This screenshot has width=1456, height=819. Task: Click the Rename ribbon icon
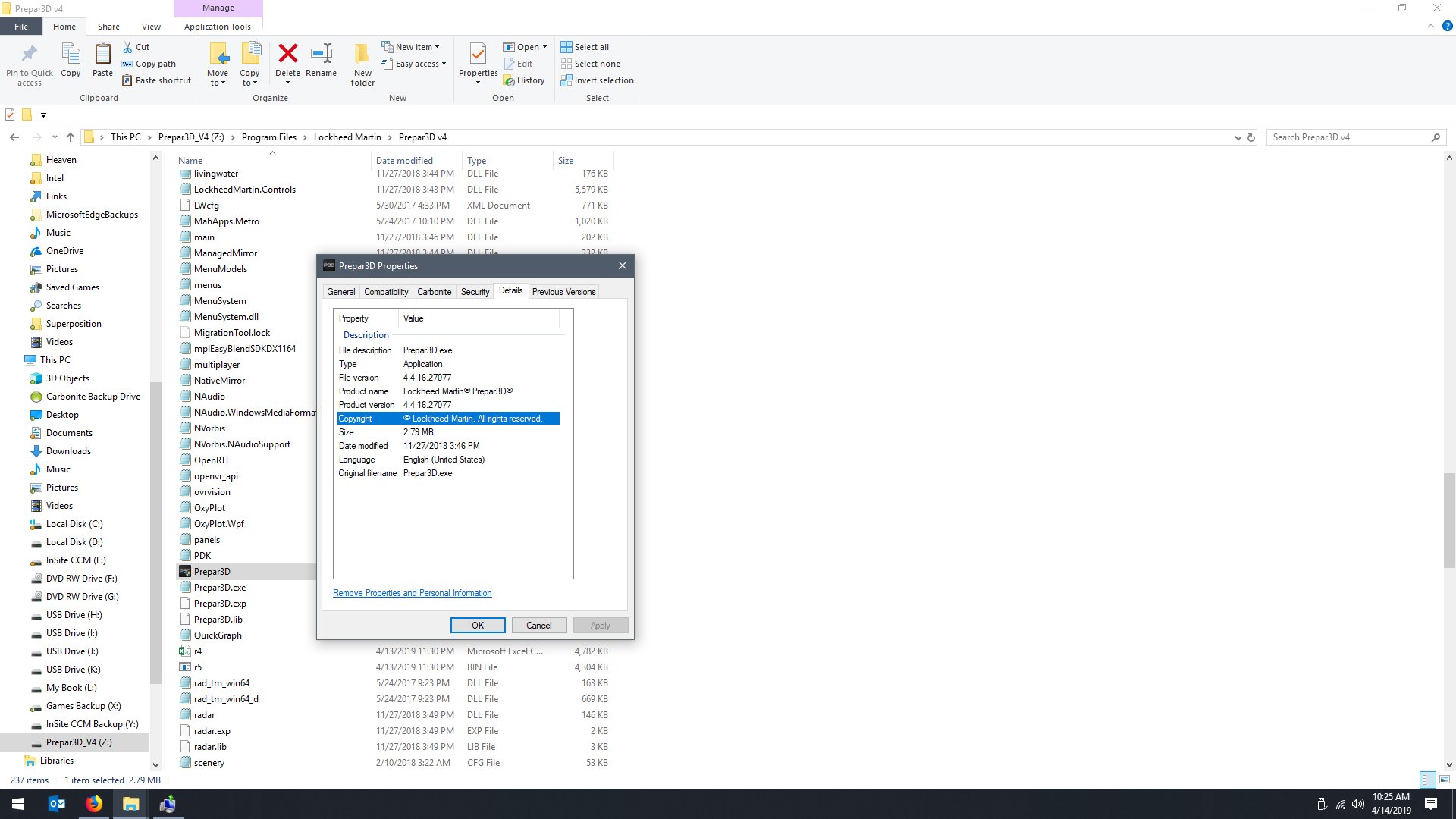coord(322,53)
